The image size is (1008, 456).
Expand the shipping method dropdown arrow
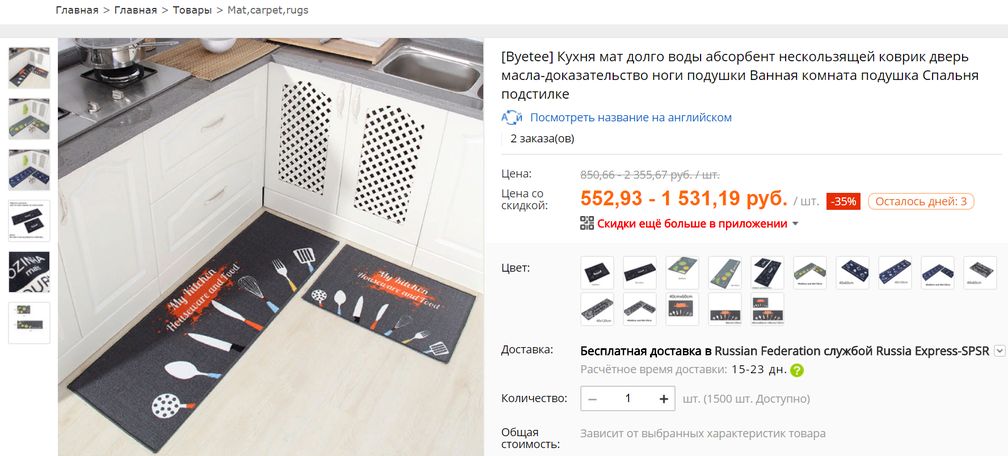(999, 351)
